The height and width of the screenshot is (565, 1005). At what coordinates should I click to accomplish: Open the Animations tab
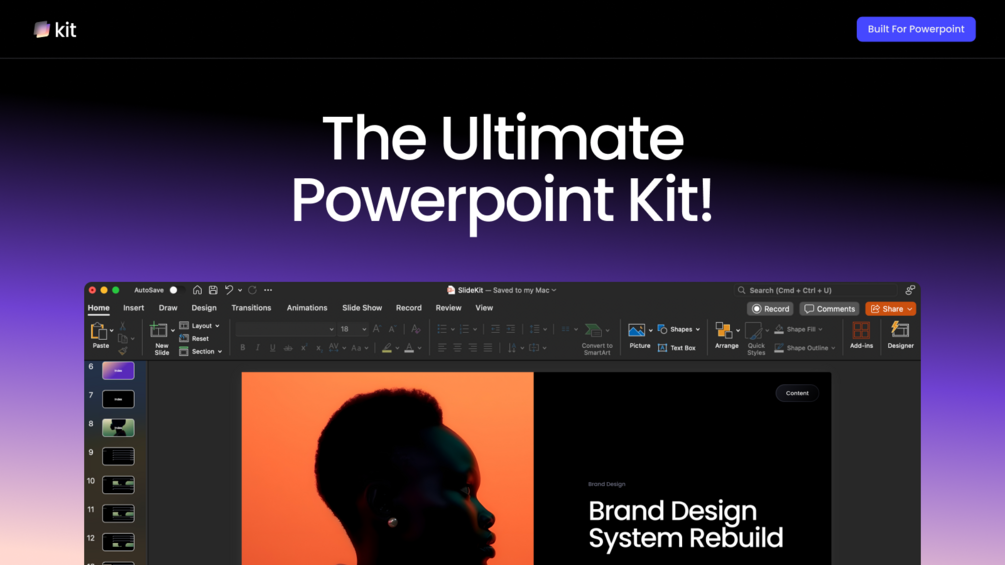(x=307, y=308)
